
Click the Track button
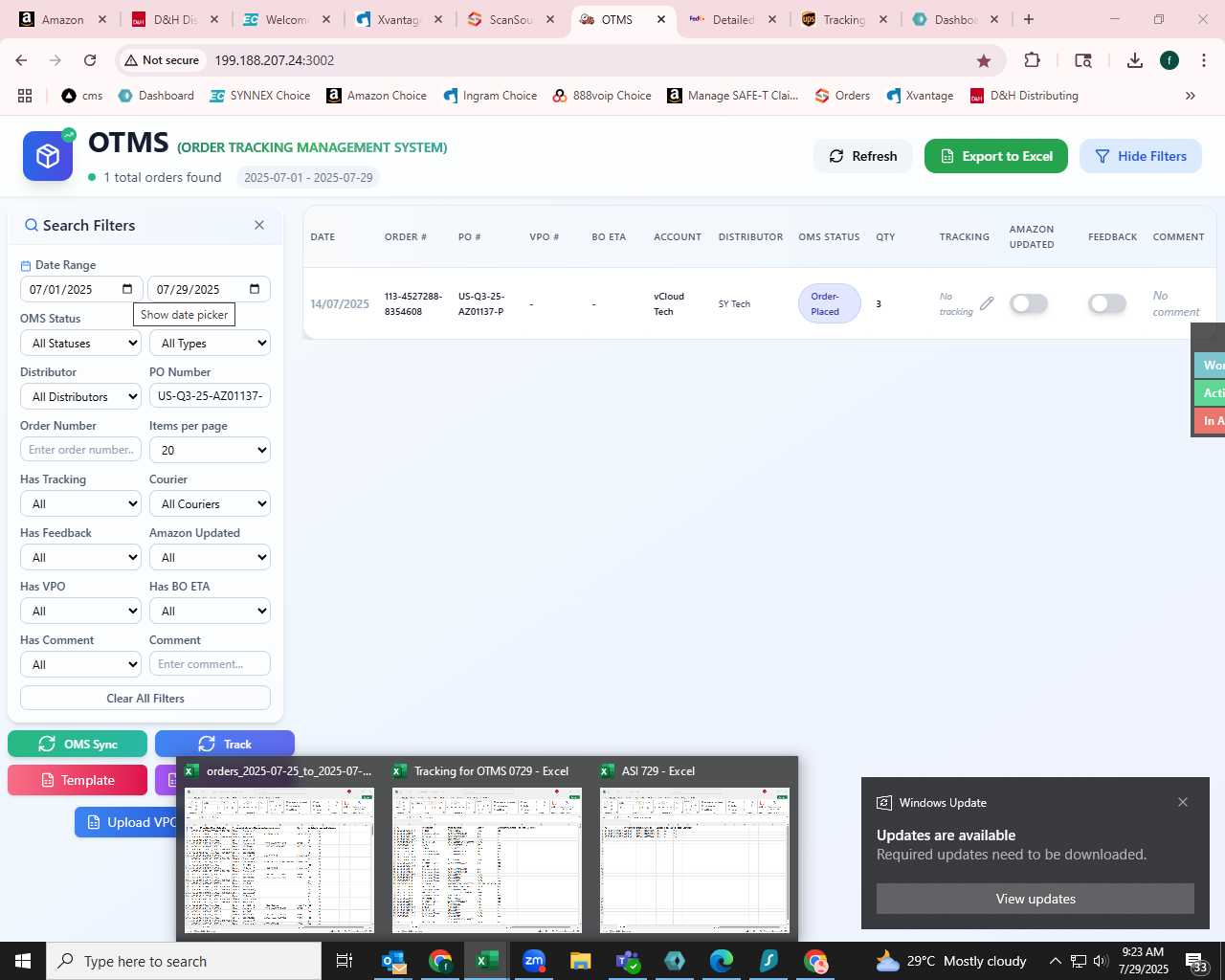coord(225,744)
